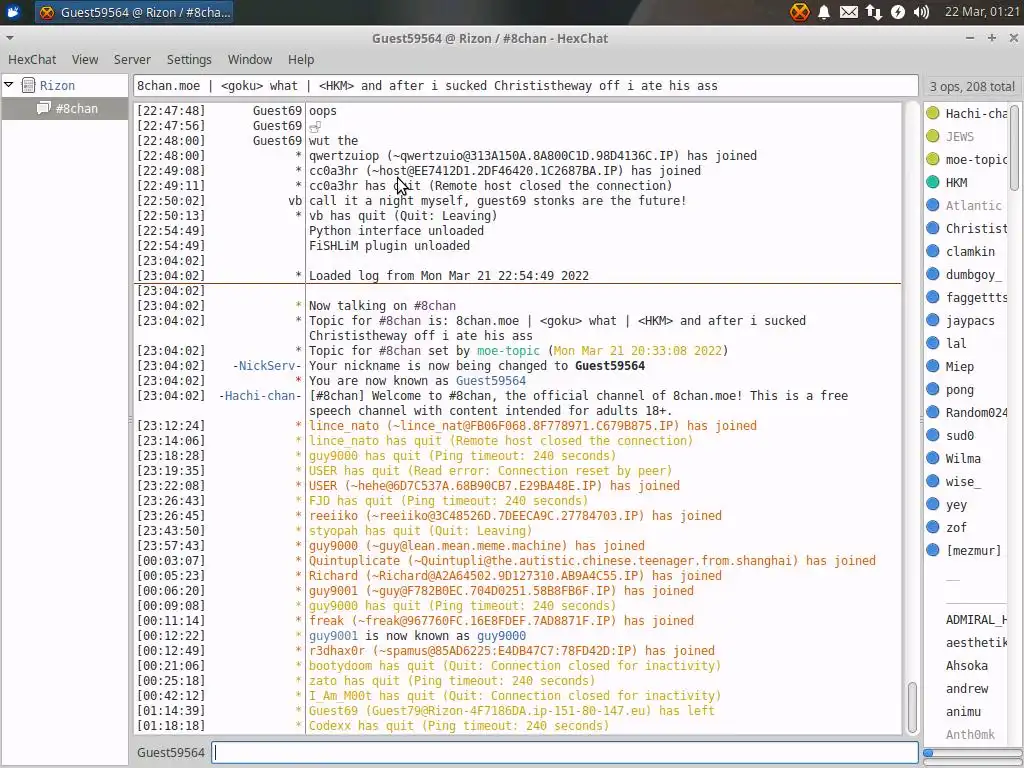Open the mail envelope tray icon
Viewport: 1024px width, 768px height.
(849, 12)
